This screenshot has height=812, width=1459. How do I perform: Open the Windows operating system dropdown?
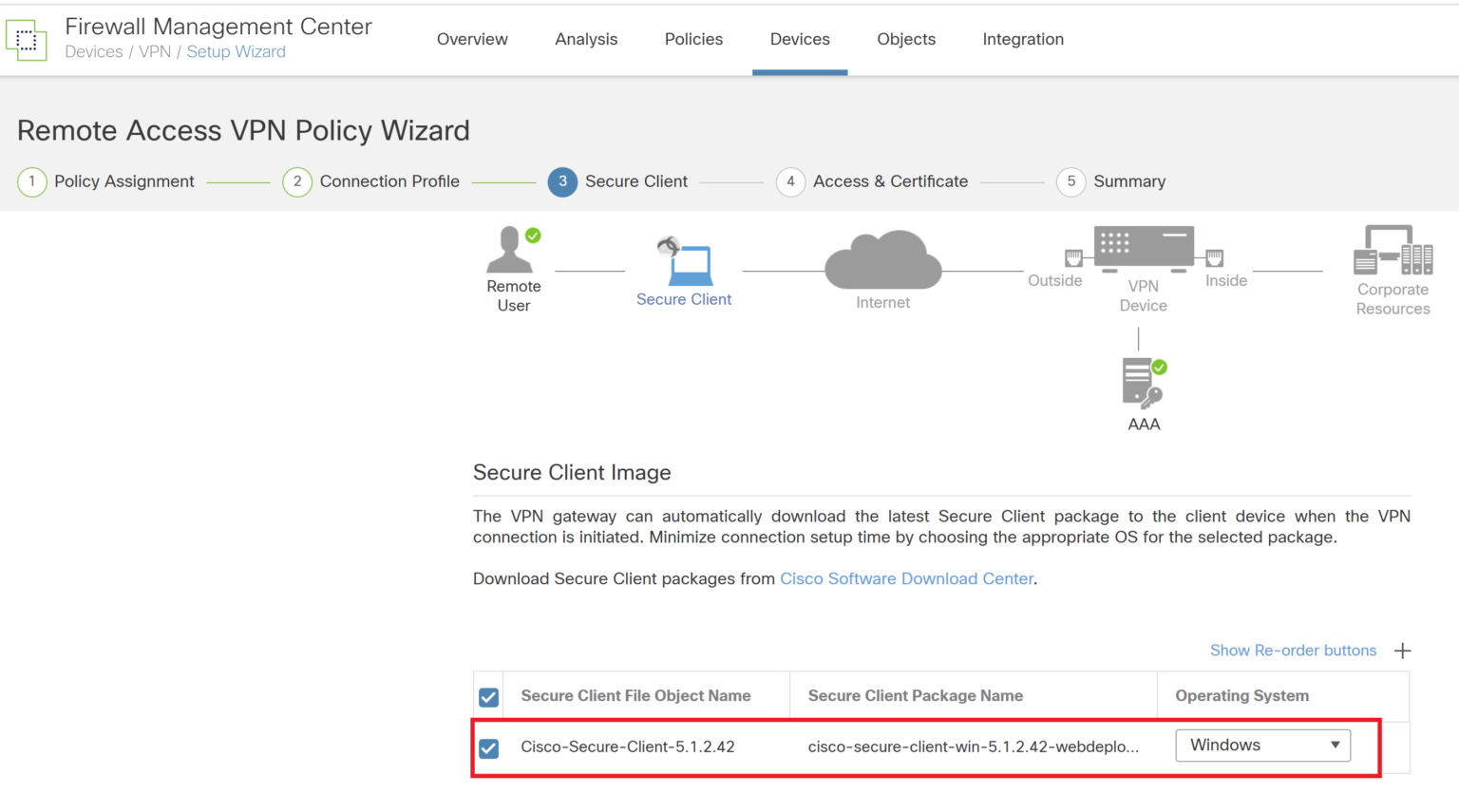click(1262, 746)
